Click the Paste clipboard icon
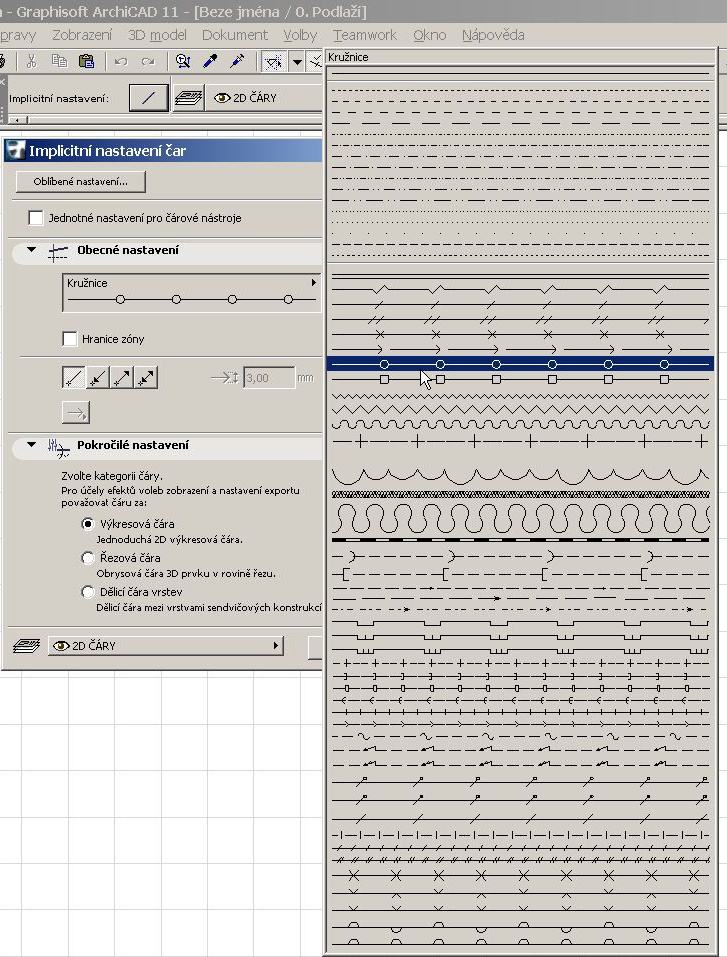This screenshot has height=957, width=727. [x=87, y=61]
